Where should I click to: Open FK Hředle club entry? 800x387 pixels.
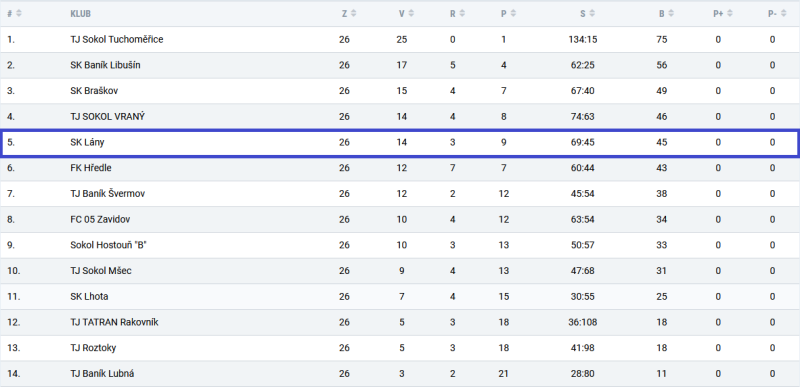click(x=400, y=168)
